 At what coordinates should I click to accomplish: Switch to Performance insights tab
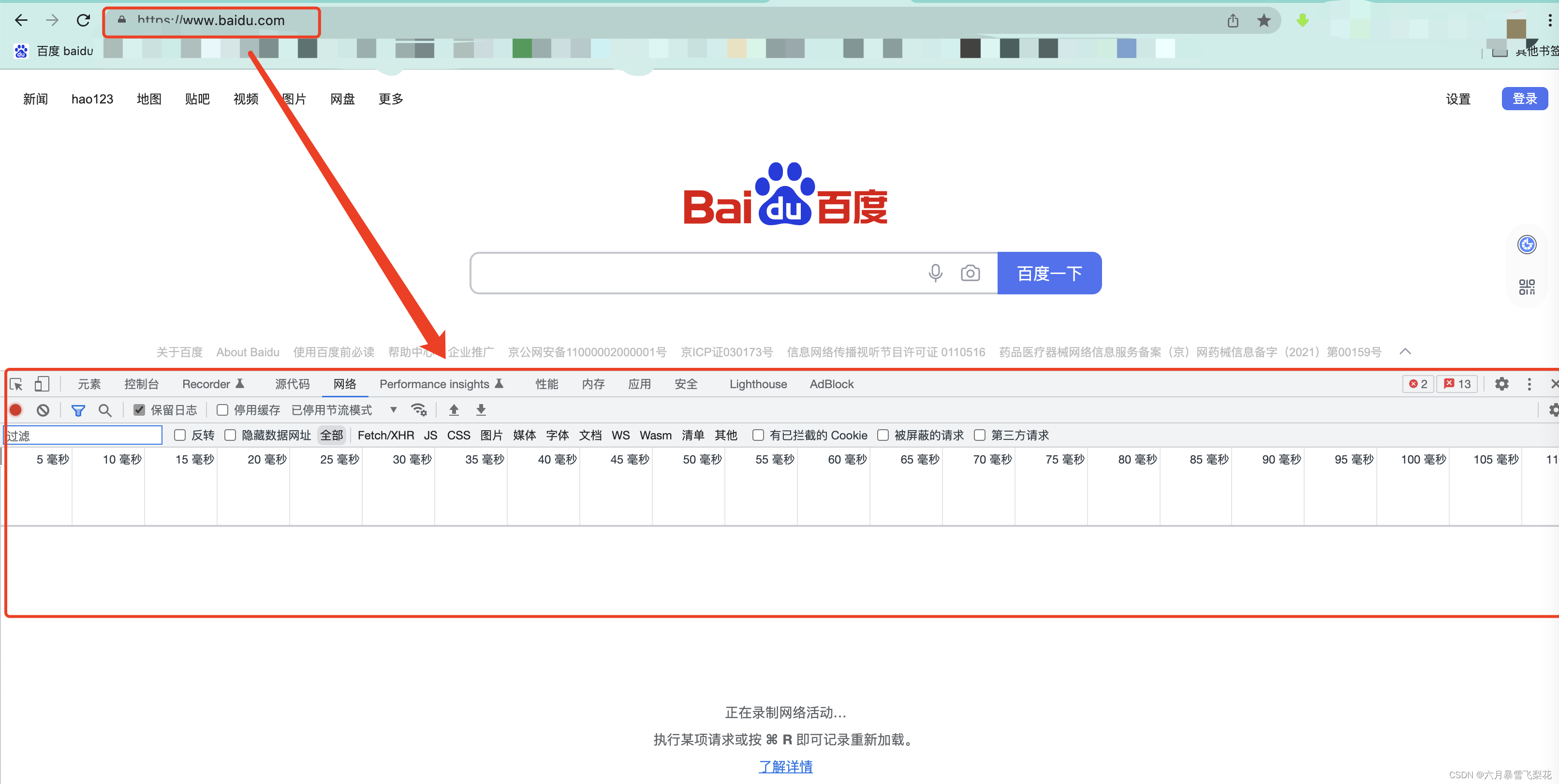click(x=441, y=384)
